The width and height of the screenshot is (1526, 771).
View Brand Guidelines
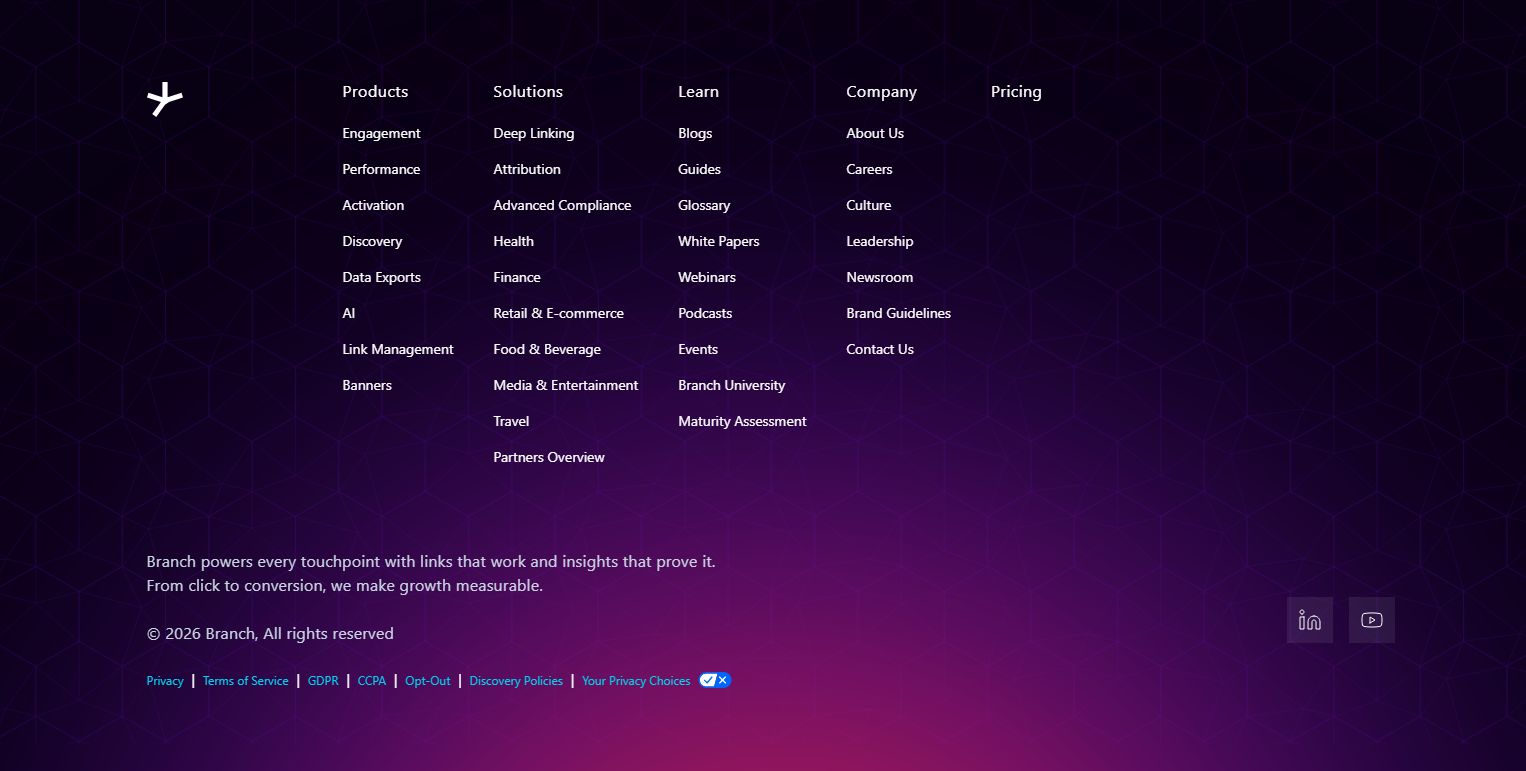[x=898, y=313]
